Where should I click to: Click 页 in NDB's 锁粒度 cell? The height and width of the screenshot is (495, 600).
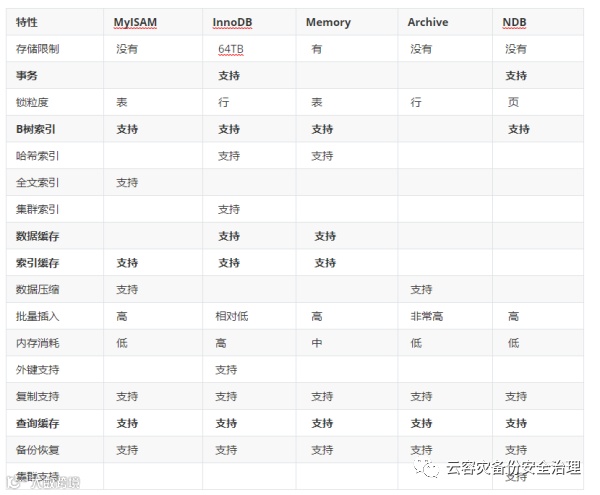coord(513,102)
